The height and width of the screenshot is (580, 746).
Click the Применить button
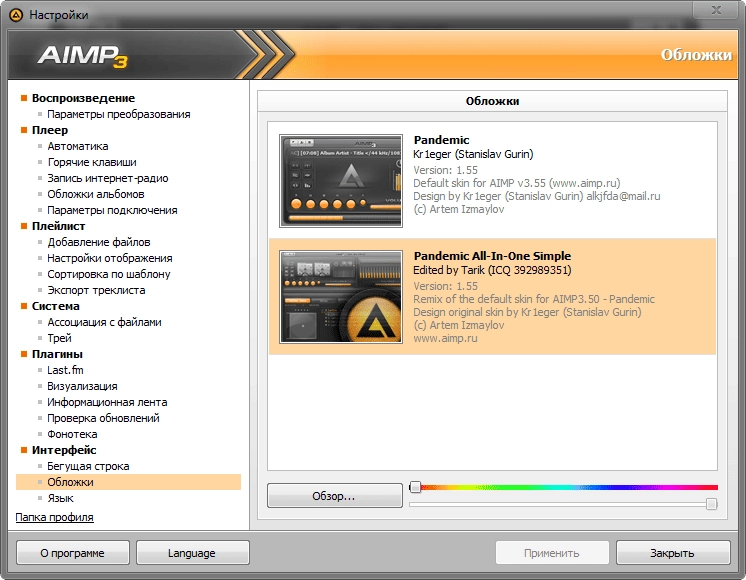[x=552, y=553]
